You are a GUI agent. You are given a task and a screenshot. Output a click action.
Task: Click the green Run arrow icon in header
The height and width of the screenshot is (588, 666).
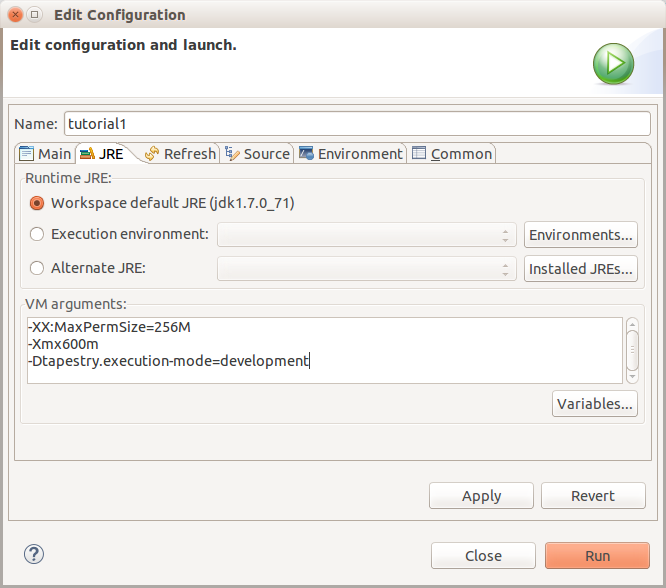[613, 65]
